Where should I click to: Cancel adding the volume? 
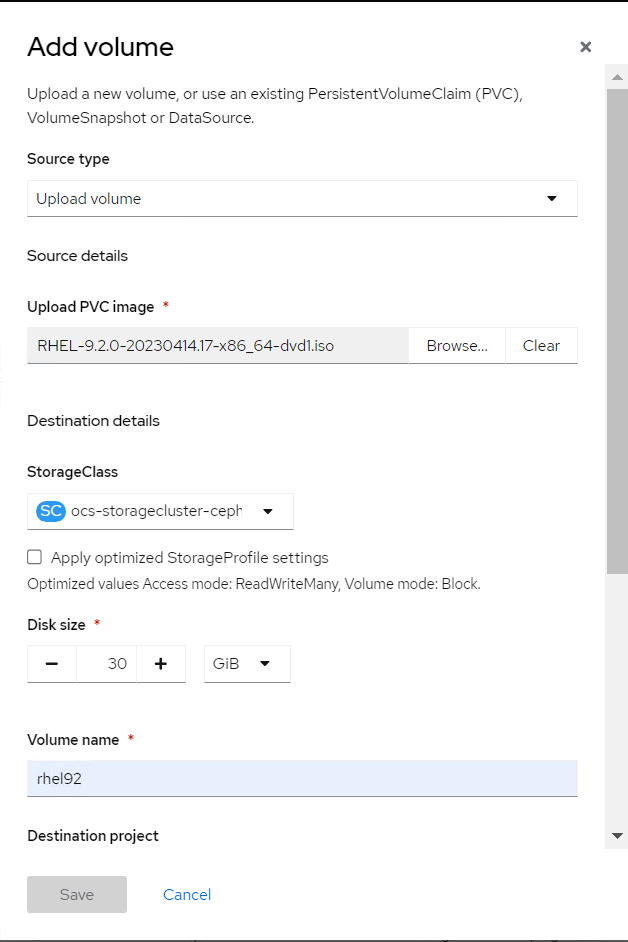point(187,895)
